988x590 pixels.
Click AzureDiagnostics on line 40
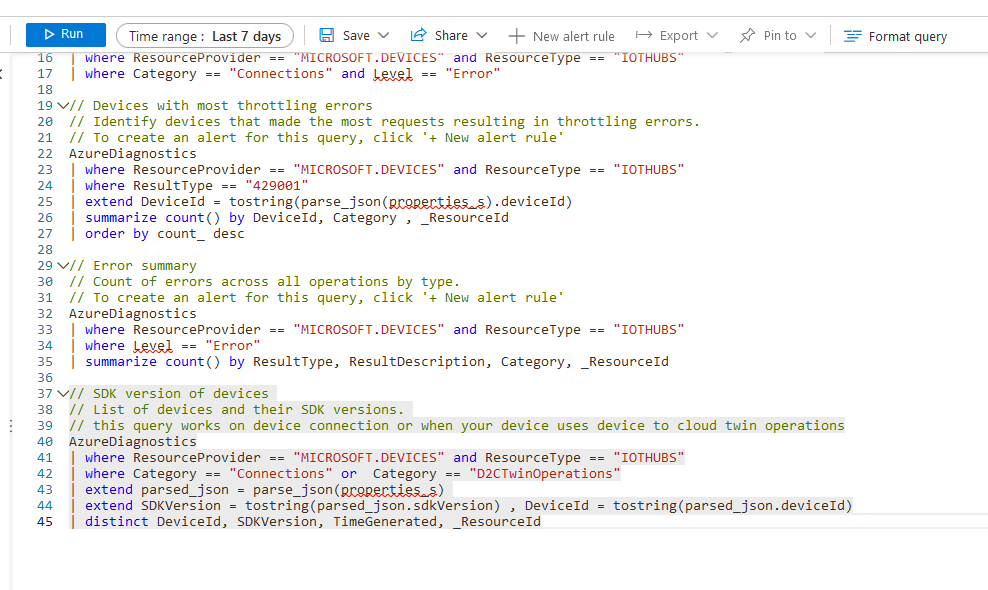pos(133,441)
